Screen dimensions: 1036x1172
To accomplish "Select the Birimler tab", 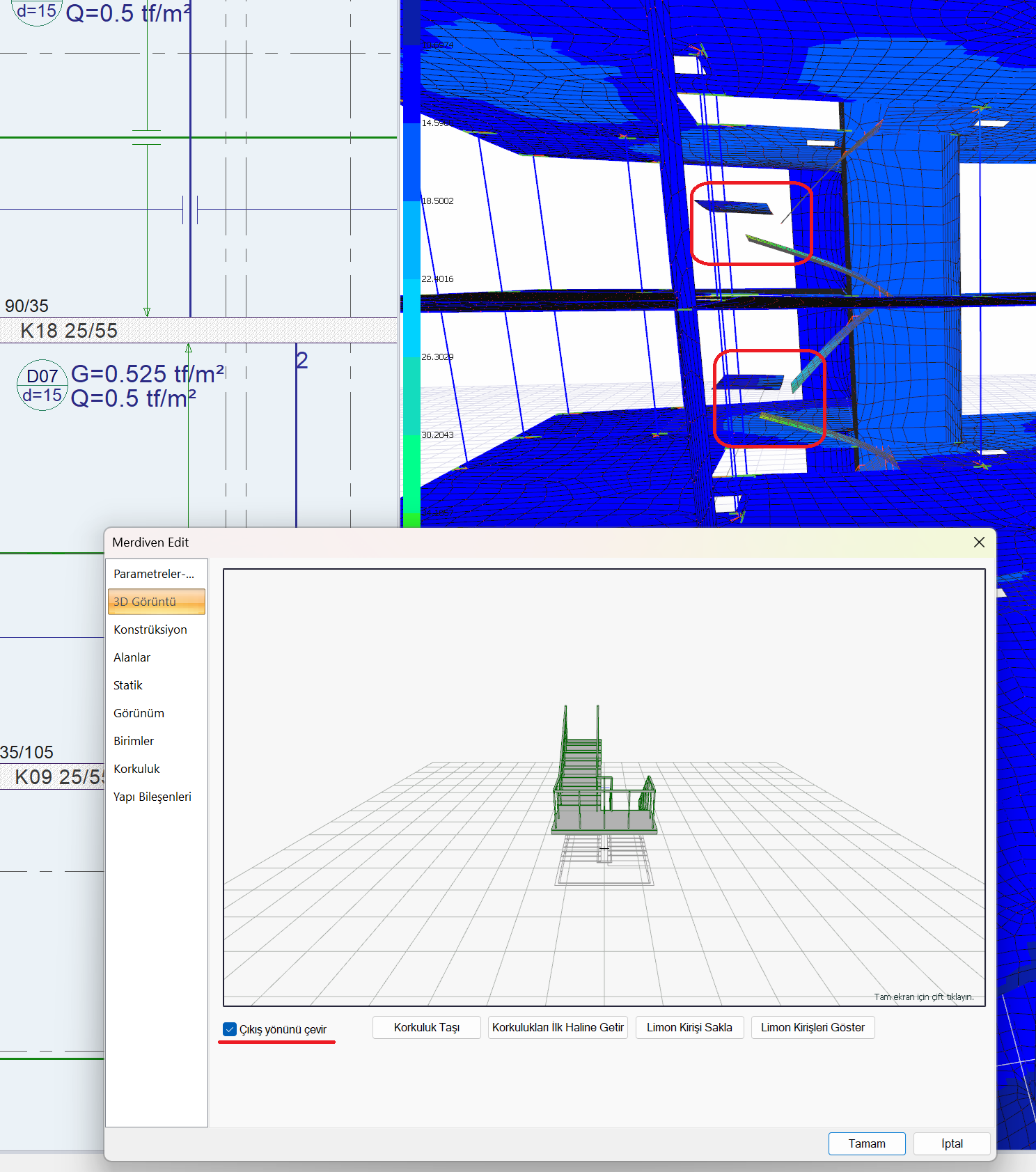I will 134,741.
